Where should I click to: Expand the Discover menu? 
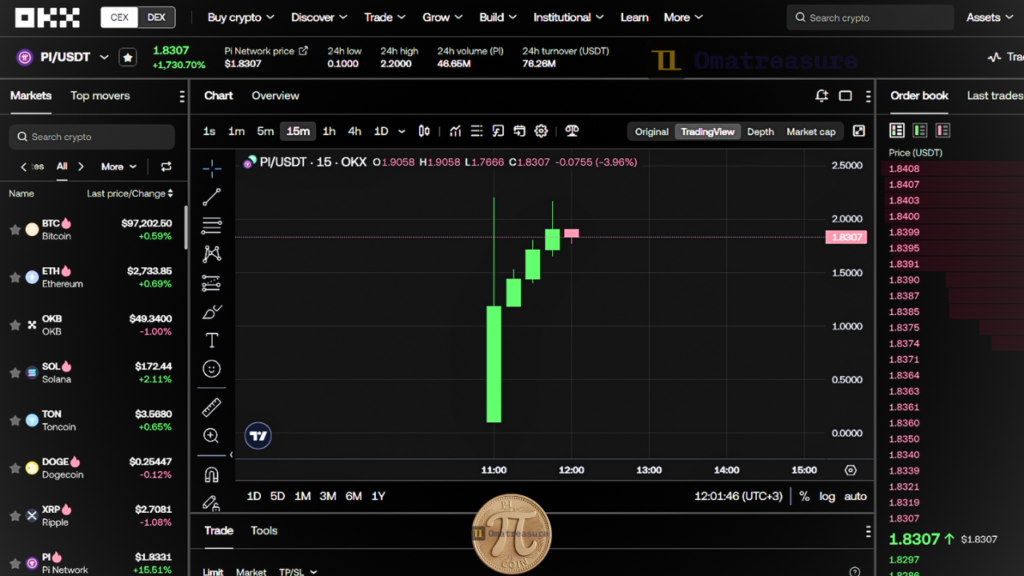pyautogui.click(x=319, y=18)
